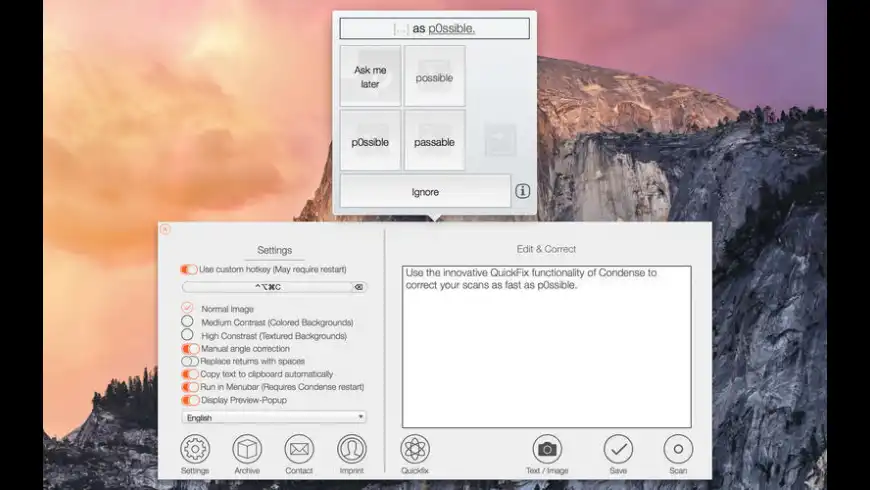Viewport: 870px width, 490px height.
Task: Select the Normal Image radio option
Action: tap(187, 307)
